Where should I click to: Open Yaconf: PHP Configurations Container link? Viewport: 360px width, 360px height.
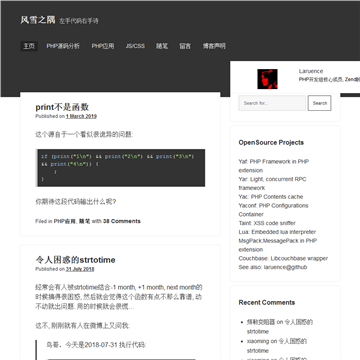(x=273, y=210)
